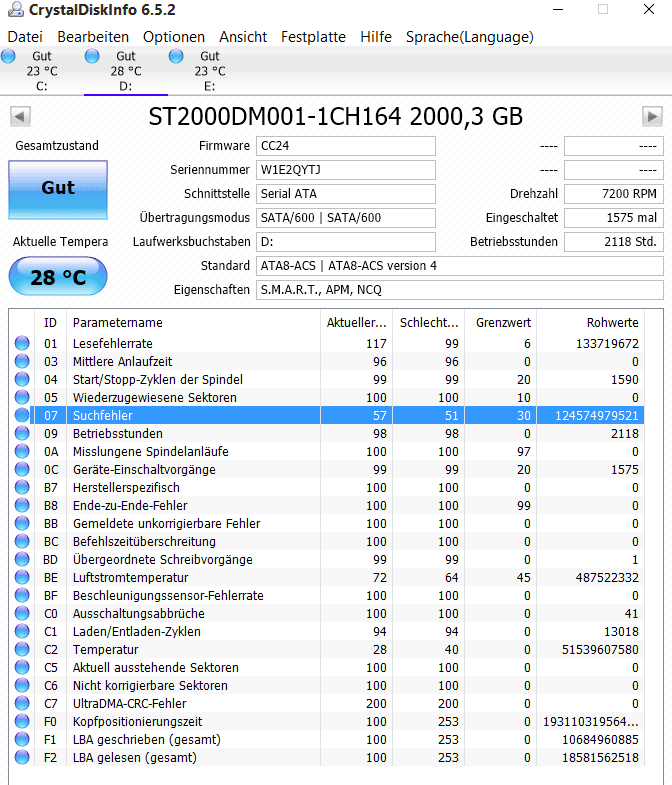Click status icon for Beschleunigungssensor-Fehlerrate row

22,595
